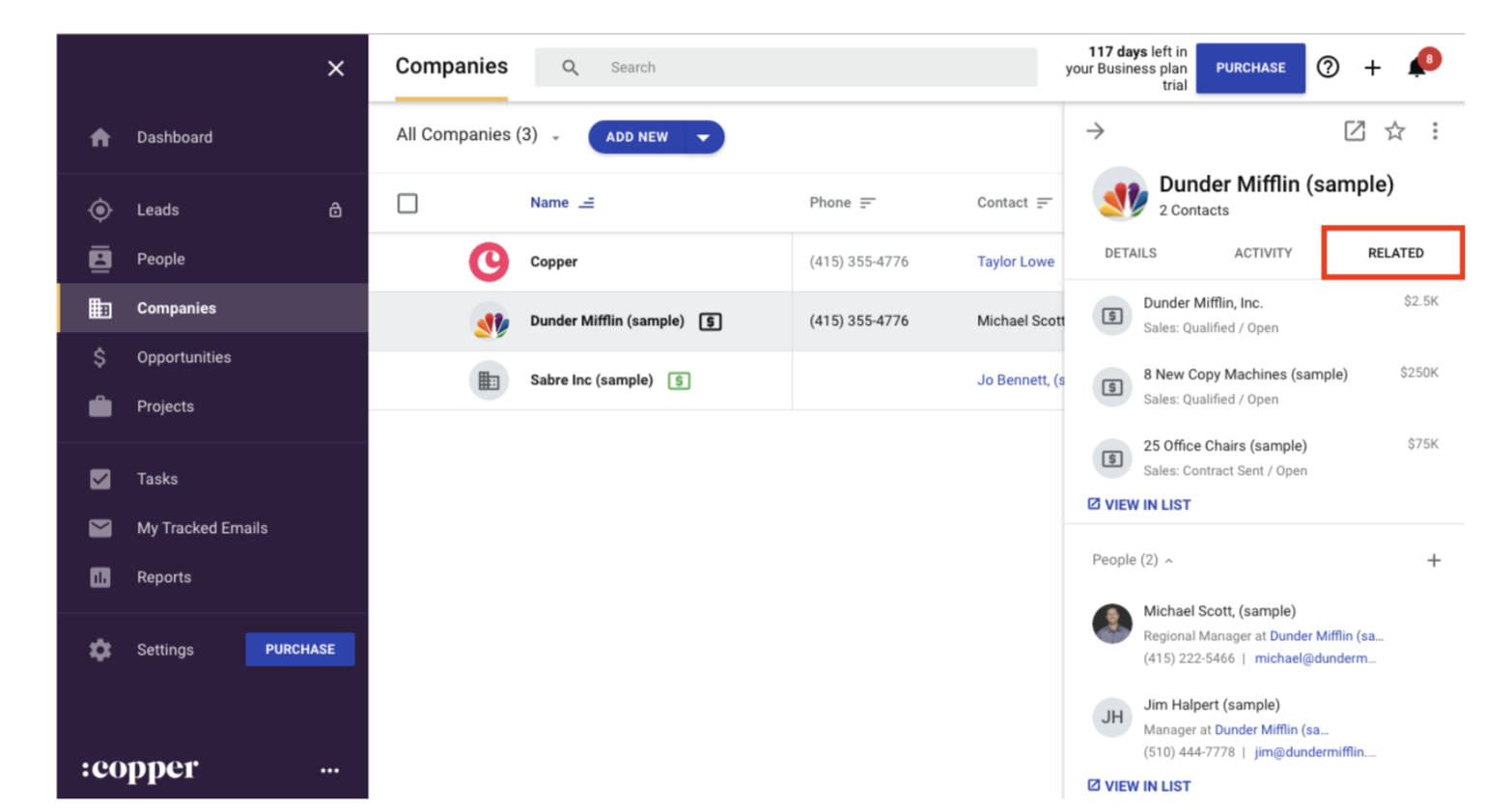The height and width of the screenshot is (810, 1512).
Task: Switch to the RELATED tab
Action: click(x=1395, y=253)
